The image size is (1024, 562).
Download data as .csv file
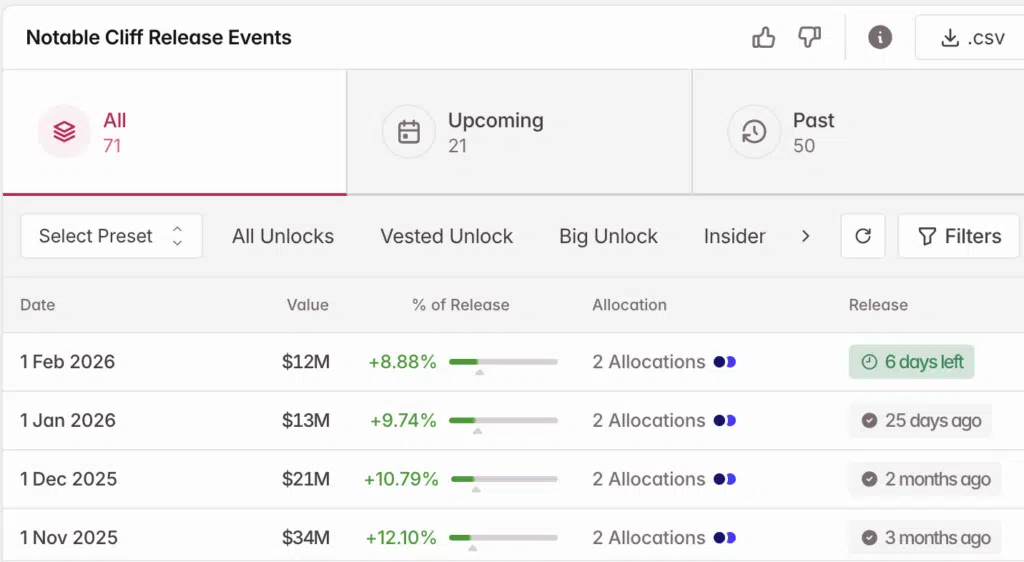(x=970, y=38)
